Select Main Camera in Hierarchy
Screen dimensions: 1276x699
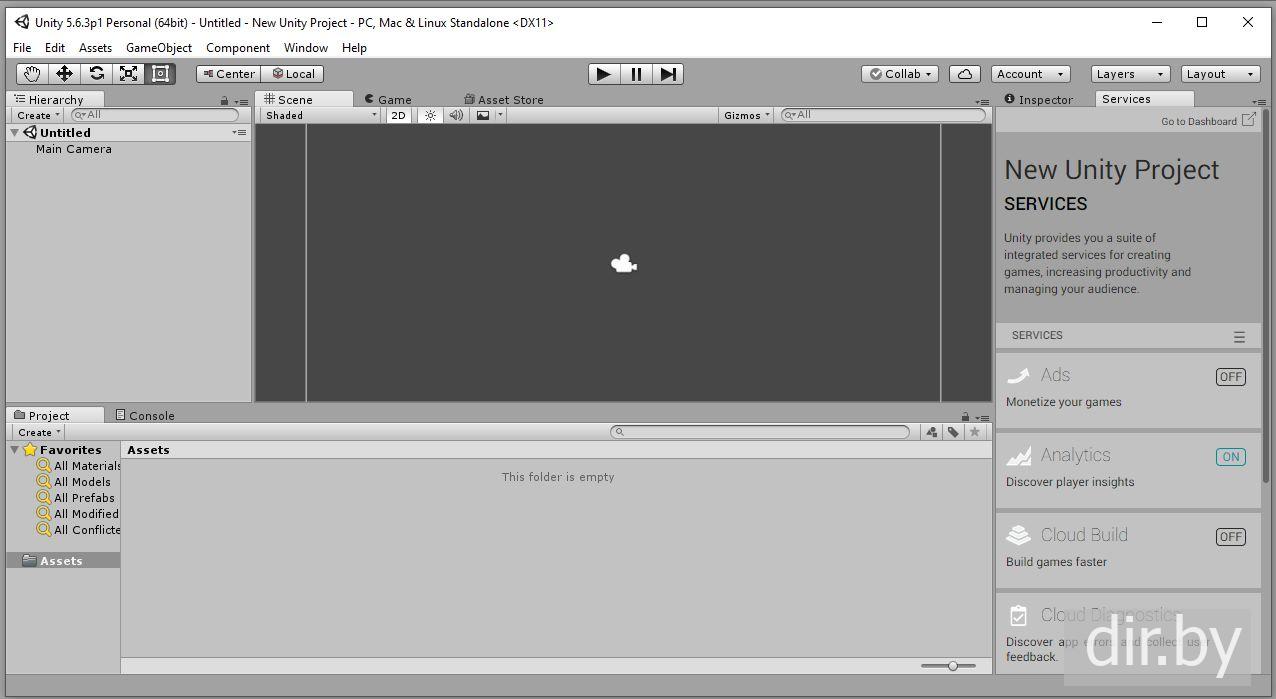click(74, 149)
